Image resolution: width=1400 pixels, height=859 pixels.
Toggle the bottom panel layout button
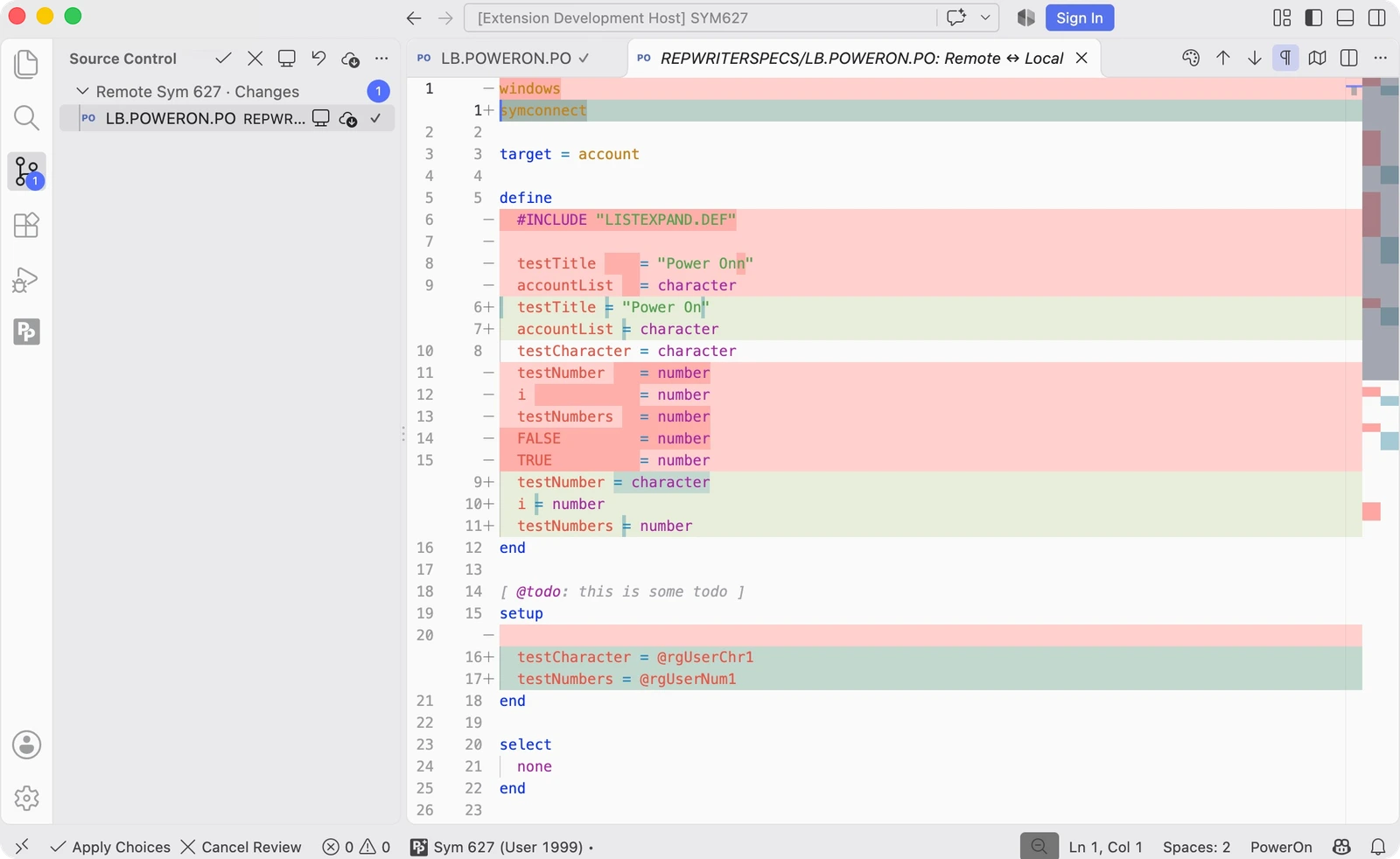(1346, 17)
